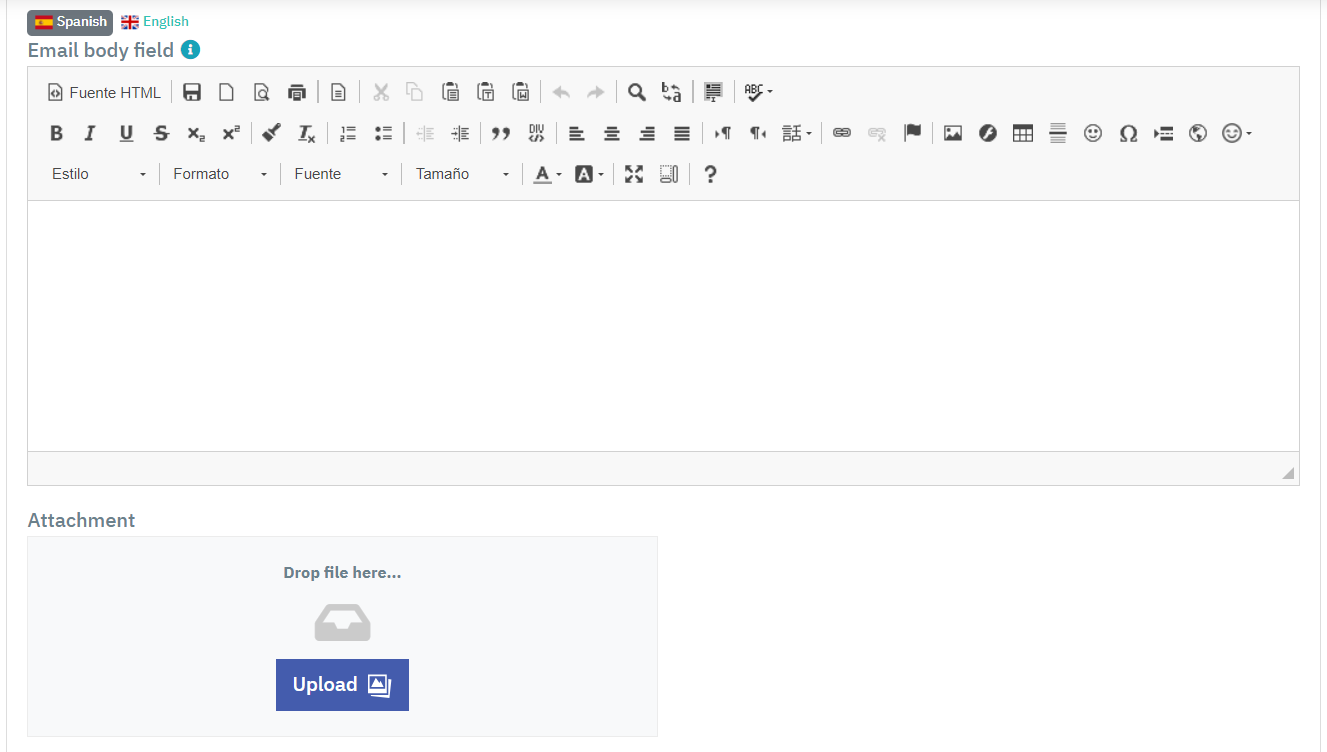Insert an anchor flag
The image size is (1327, 752).
click(x=913, y=133)
